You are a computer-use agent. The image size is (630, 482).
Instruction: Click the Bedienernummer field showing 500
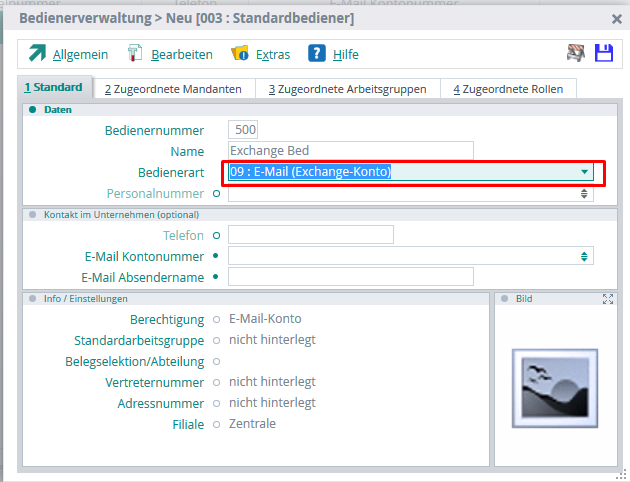244,130
